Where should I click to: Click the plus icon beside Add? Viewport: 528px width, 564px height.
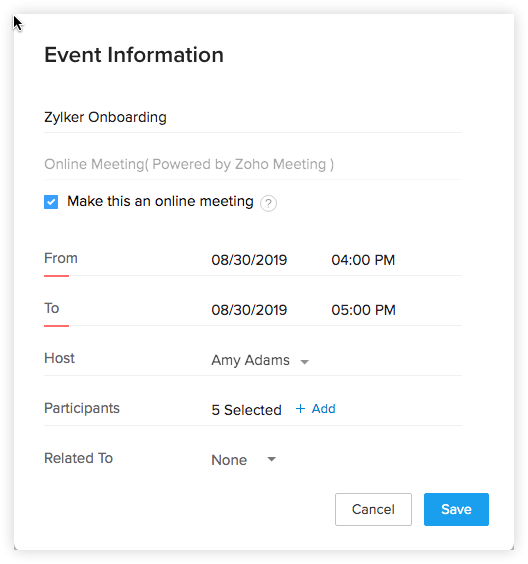300,409
